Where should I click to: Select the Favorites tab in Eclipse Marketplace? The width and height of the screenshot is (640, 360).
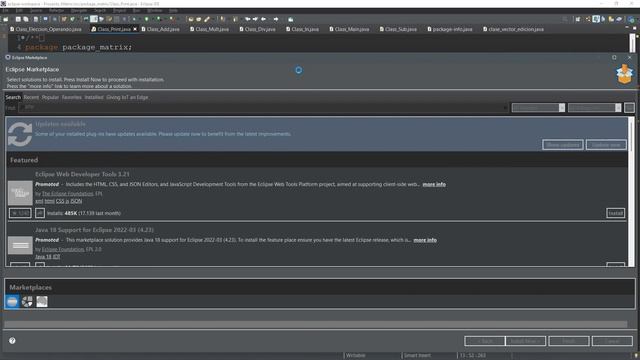click(x=71, y=97)
